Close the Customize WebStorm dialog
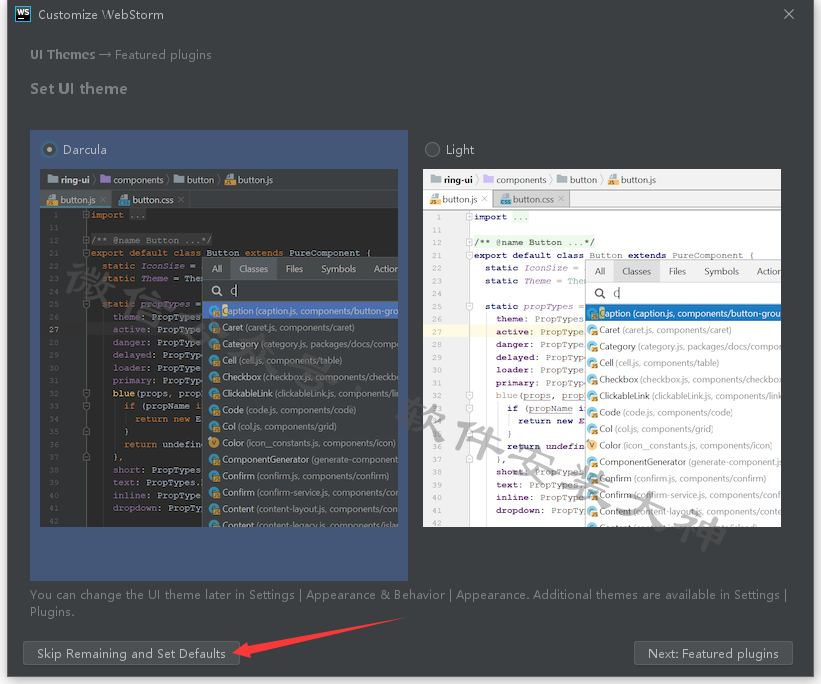The height and width of the screenshot is (684, 821). pyautogui.click(x=789, y=15)
